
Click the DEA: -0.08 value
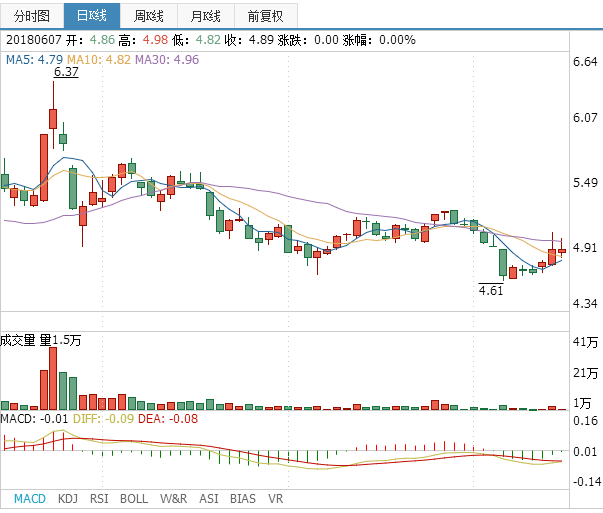click(x=168, y=419)
